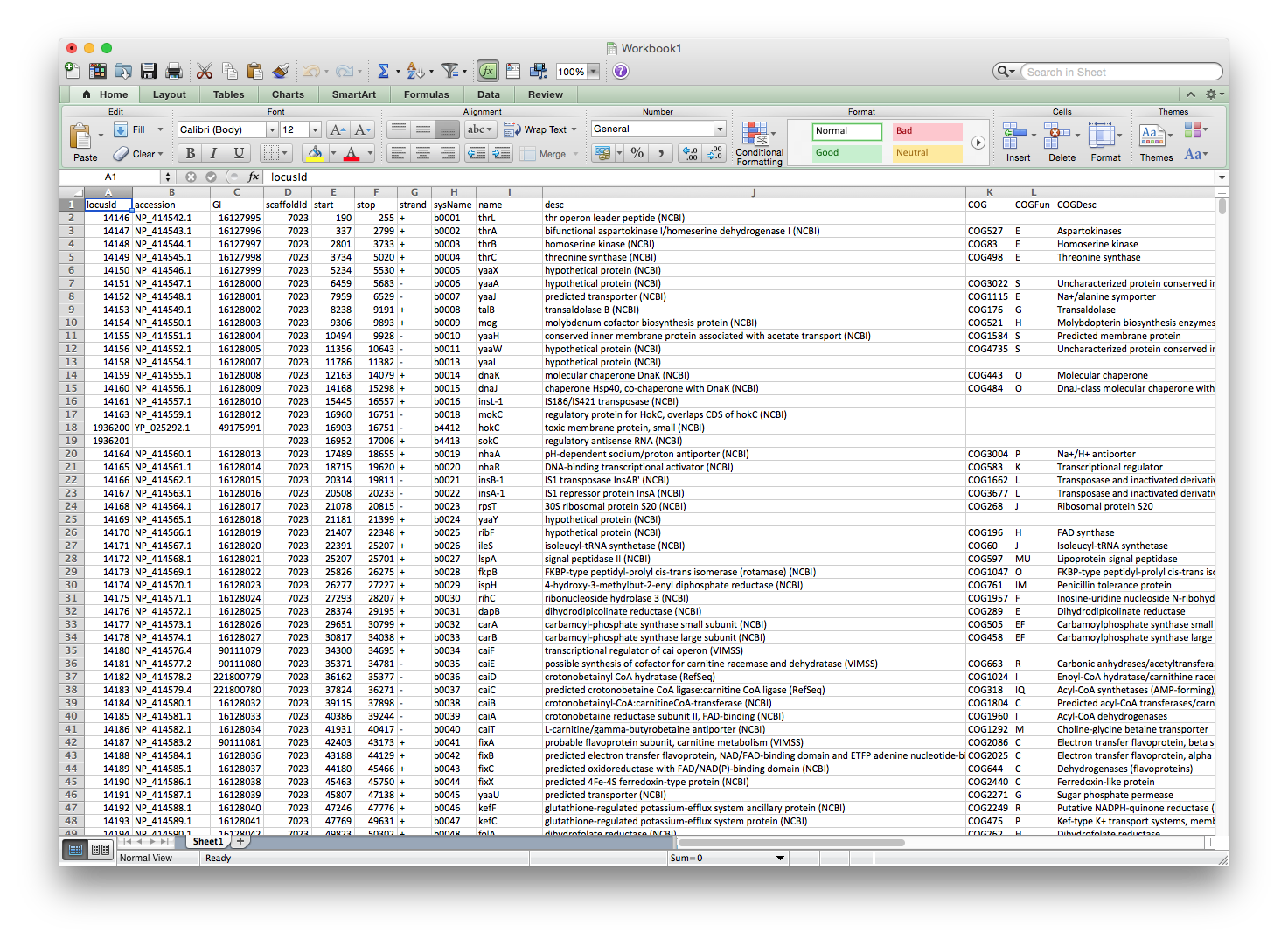The height and width of the screenshot is (946, 1288).
Task: Click the Format Painter brush icon
Action: click(x=282, y=71)
